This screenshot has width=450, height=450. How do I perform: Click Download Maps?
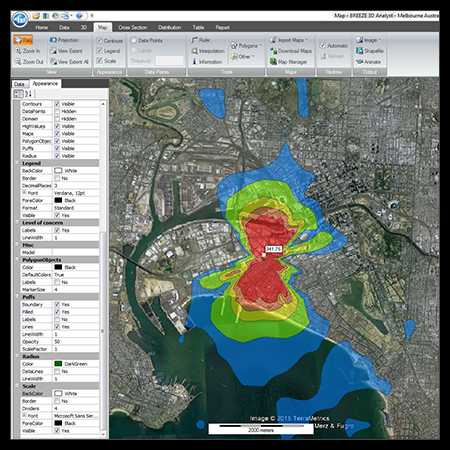[x=291, y=51]
